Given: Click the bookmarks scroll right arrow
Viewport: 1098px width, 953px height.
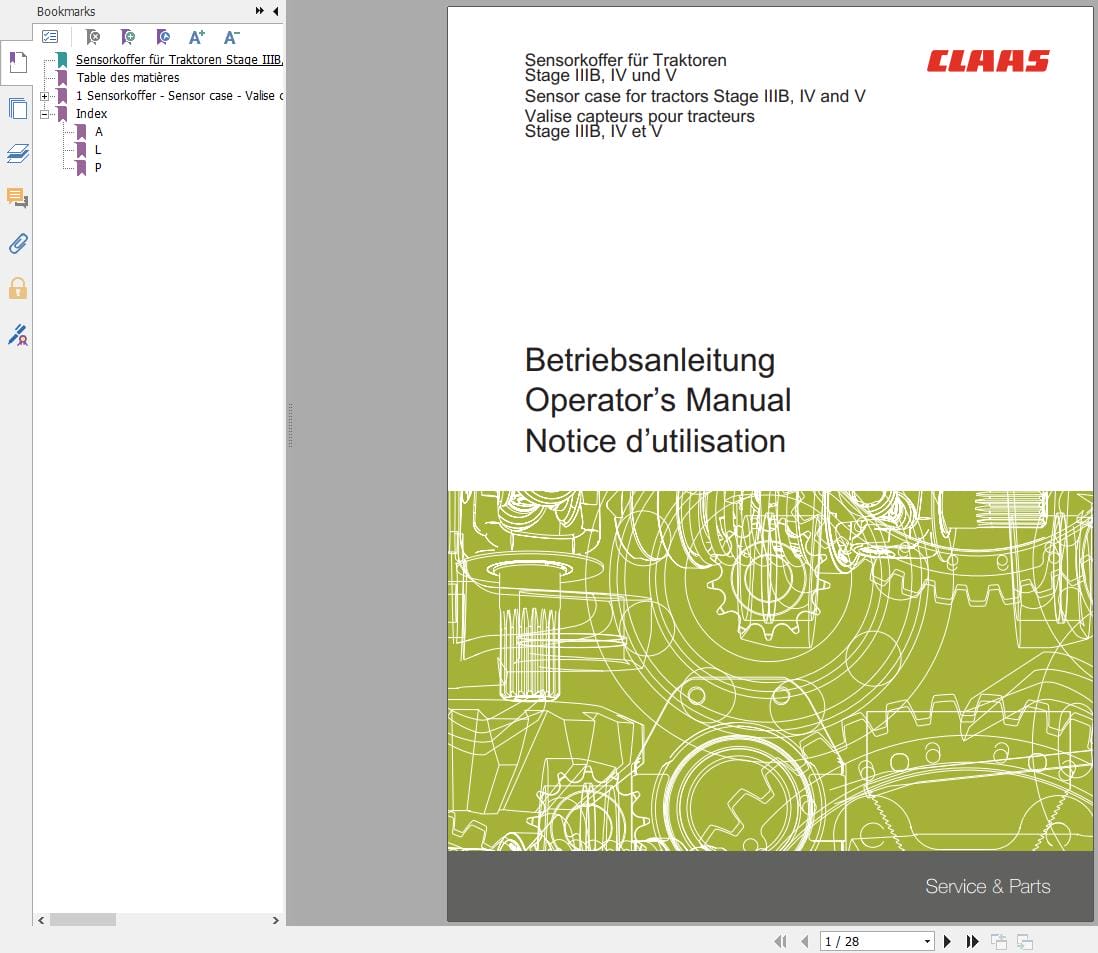Looking at the screenshot, I should pos(275,919).
